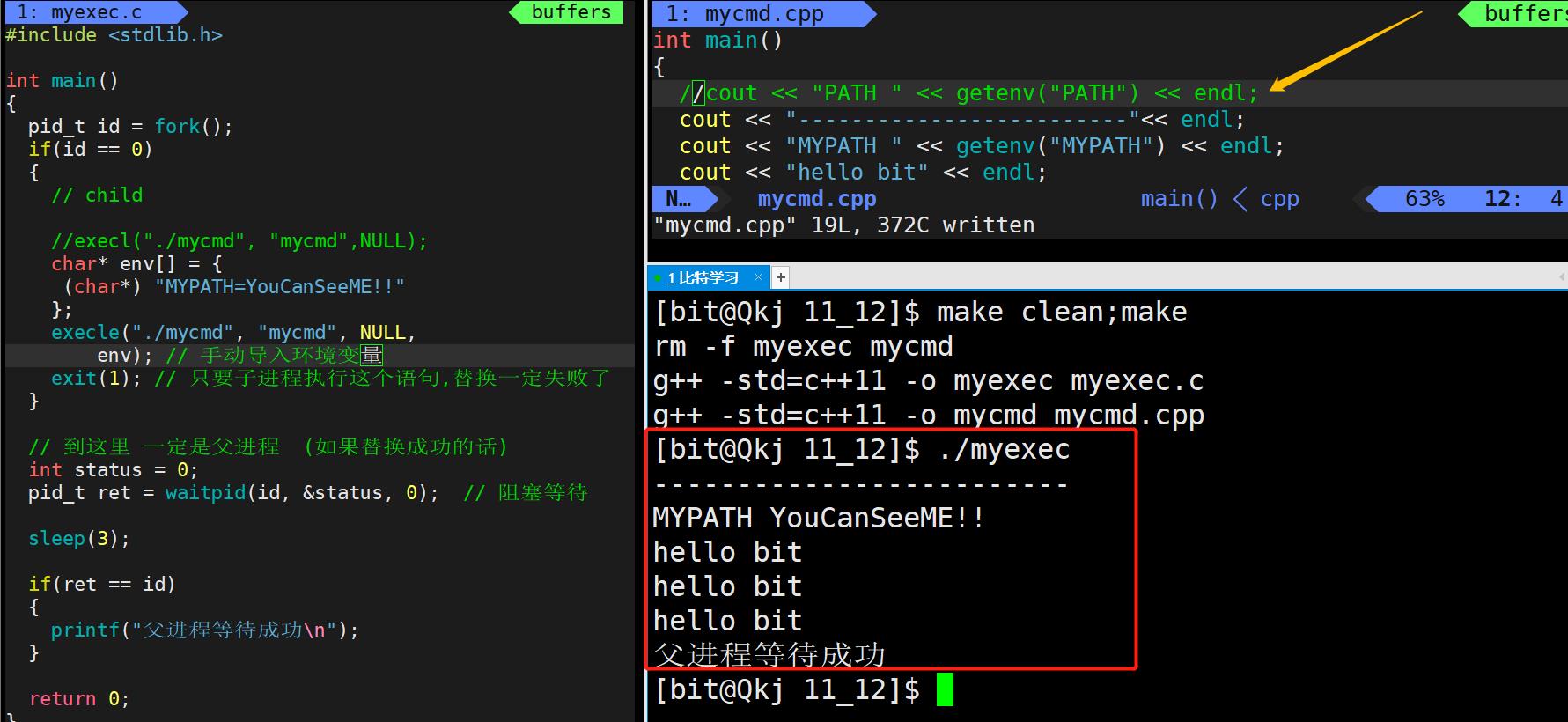Click the '"MYPATH=YouCanSeeME!!"' string in myexec.c

pos(280,287)
